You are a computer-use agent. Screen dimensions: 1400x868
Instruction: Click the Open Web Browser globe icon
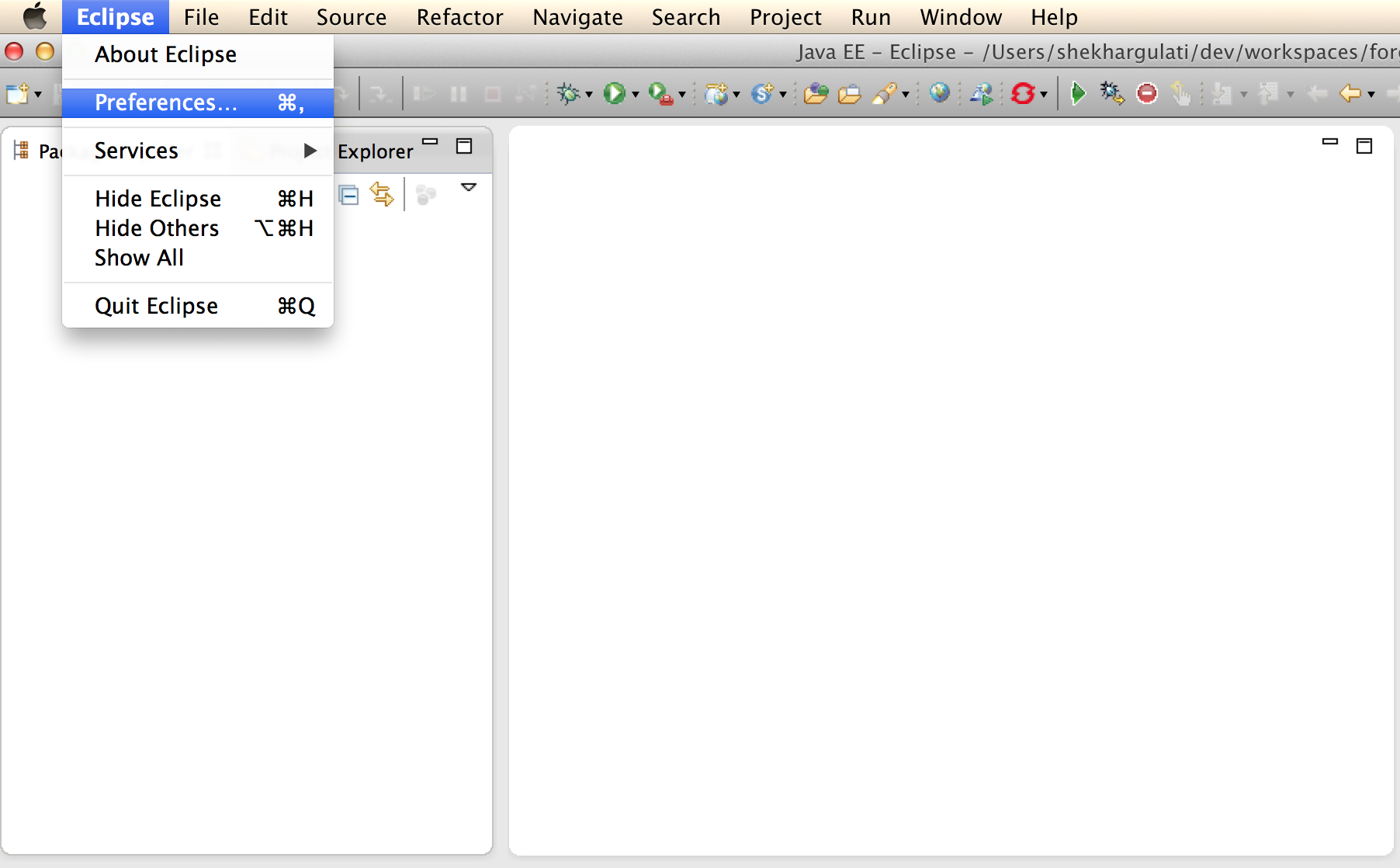click(x=940, y=93)
